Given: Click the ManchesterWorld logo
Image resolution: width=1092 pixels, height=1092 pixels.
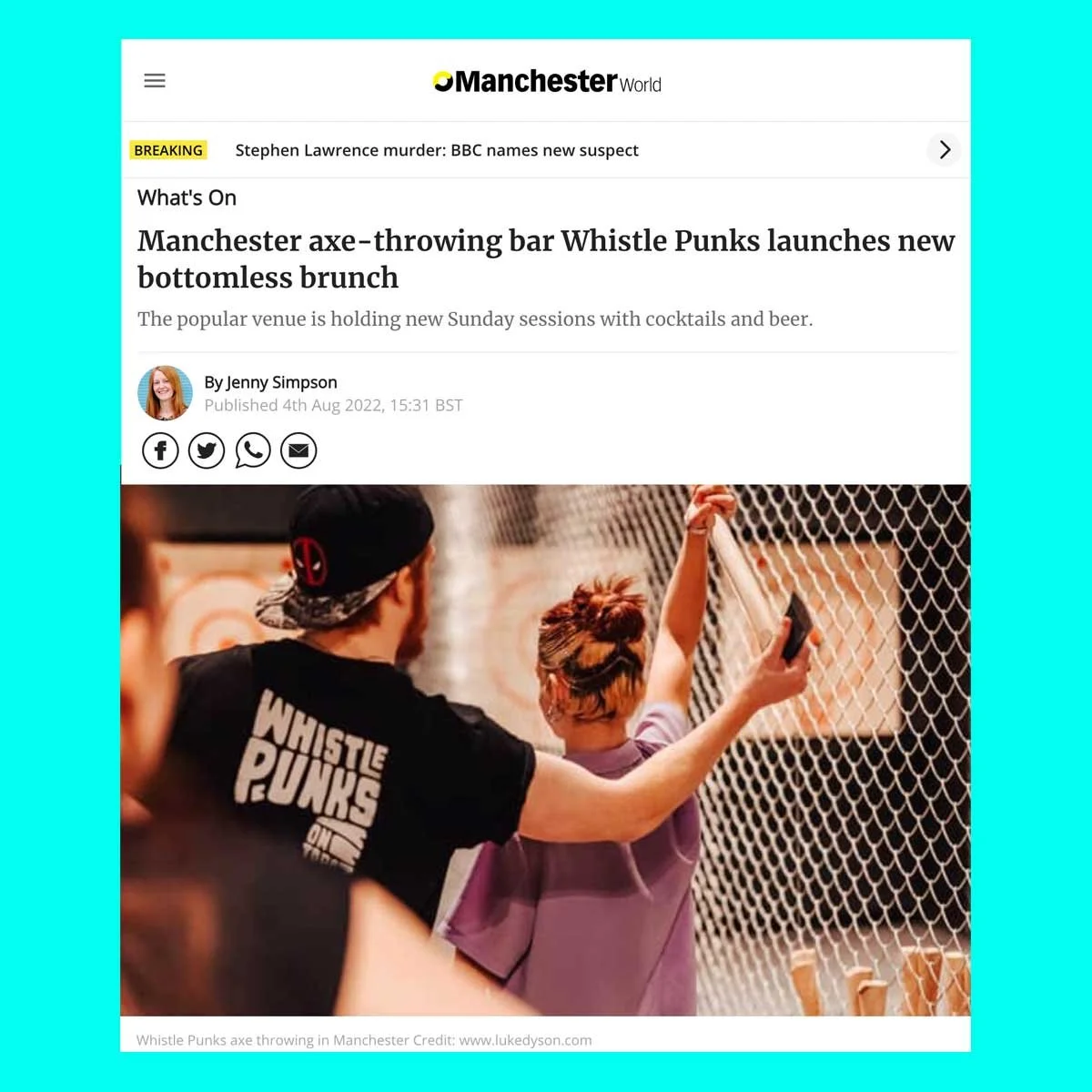Looking at the screenshot, I should point(547,82).
